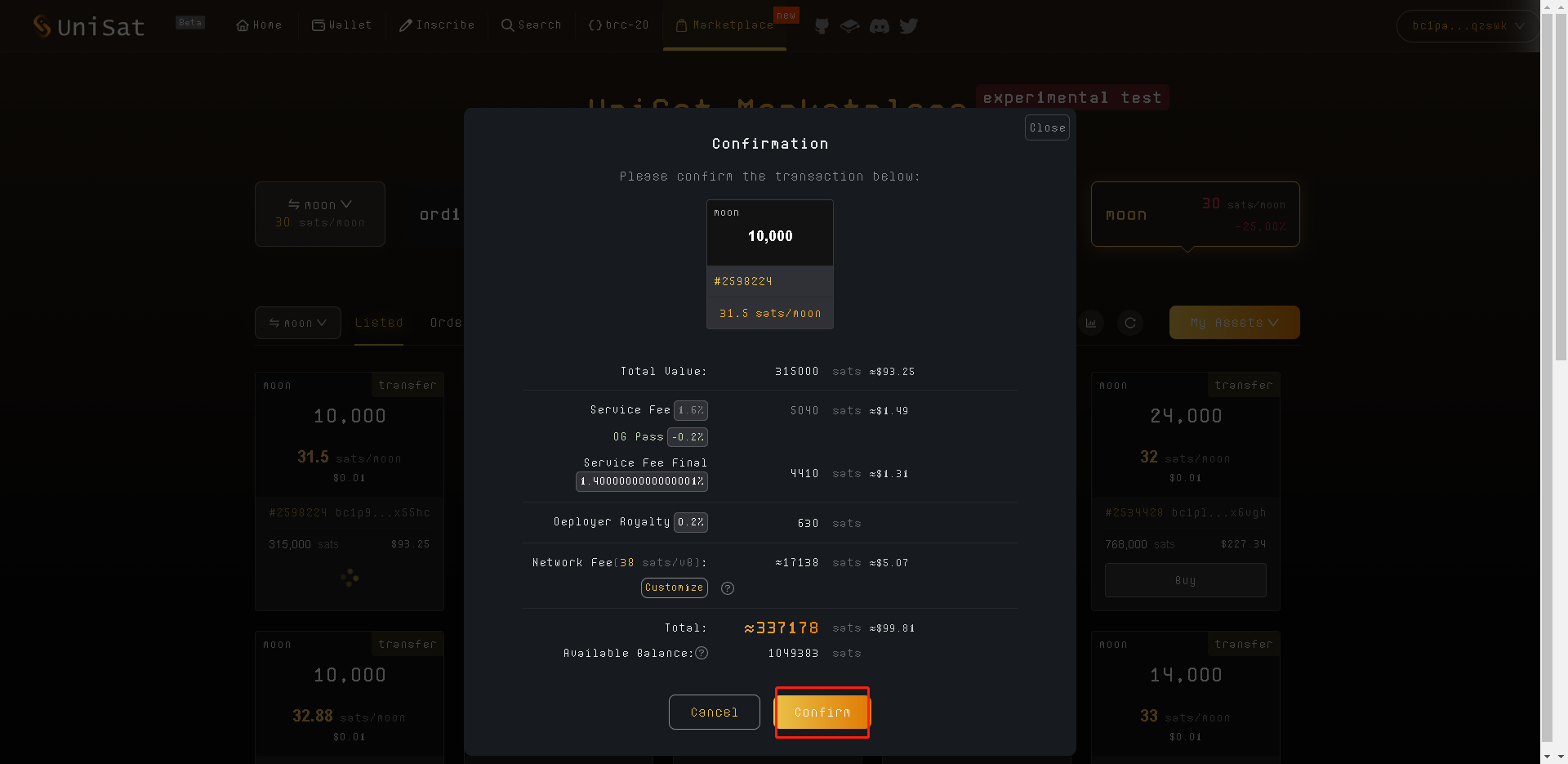Viewport: 1568px width, 764px height.
Task: Click the Total Value 315000 sats amount
Action: point(797,372)
